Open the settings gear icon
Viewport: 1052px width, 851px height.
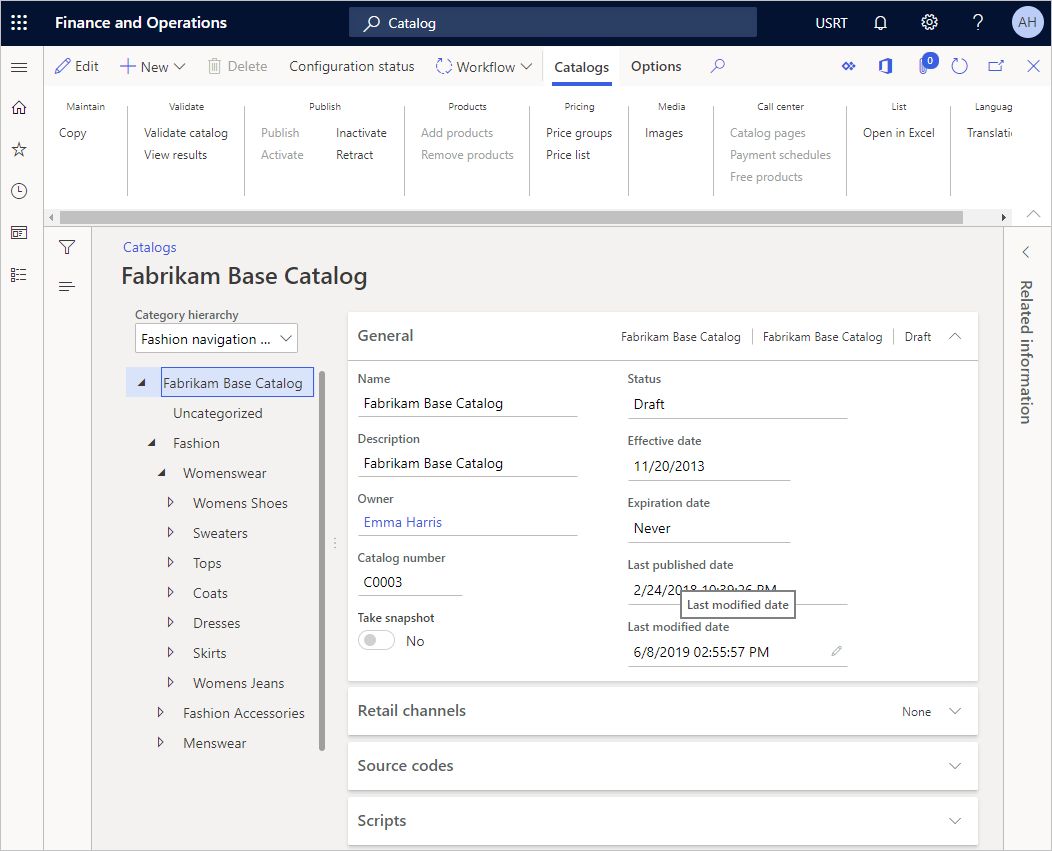[929, 22]
